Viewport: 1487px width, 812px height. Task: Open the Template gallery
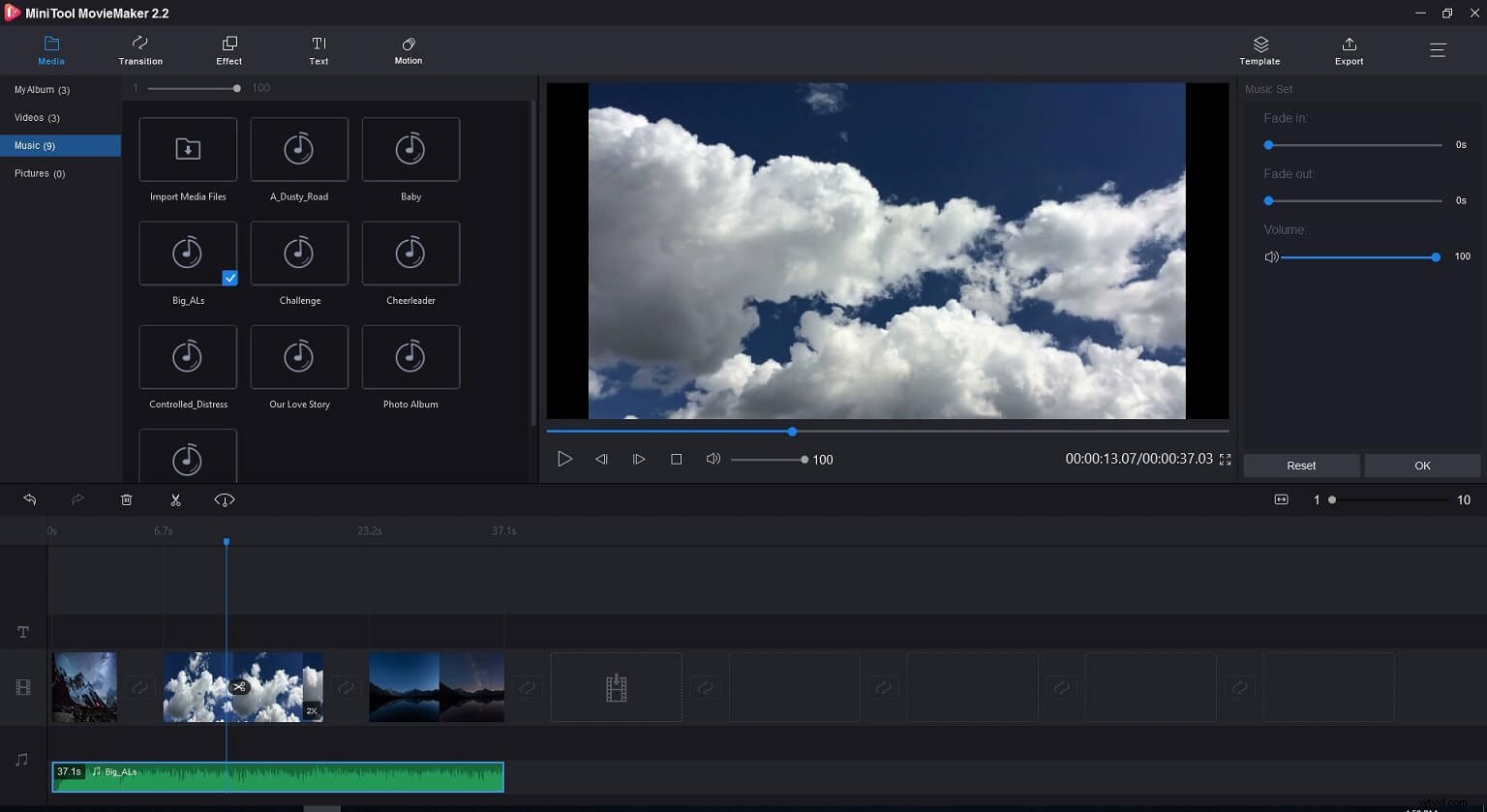[1259, 50]
